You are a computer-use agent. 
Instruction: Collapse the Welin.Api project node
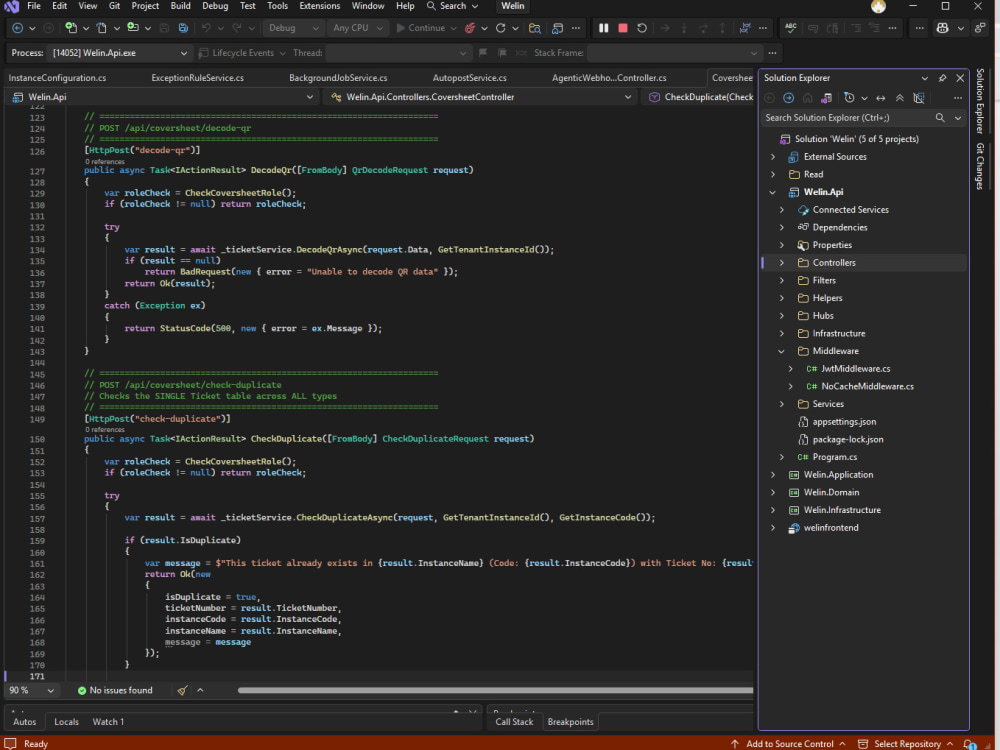coord(773,192)
